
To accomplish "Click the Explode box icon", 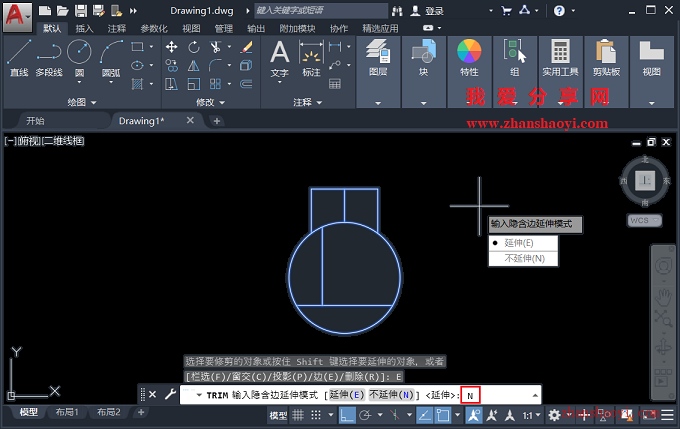I will (246, 65).
